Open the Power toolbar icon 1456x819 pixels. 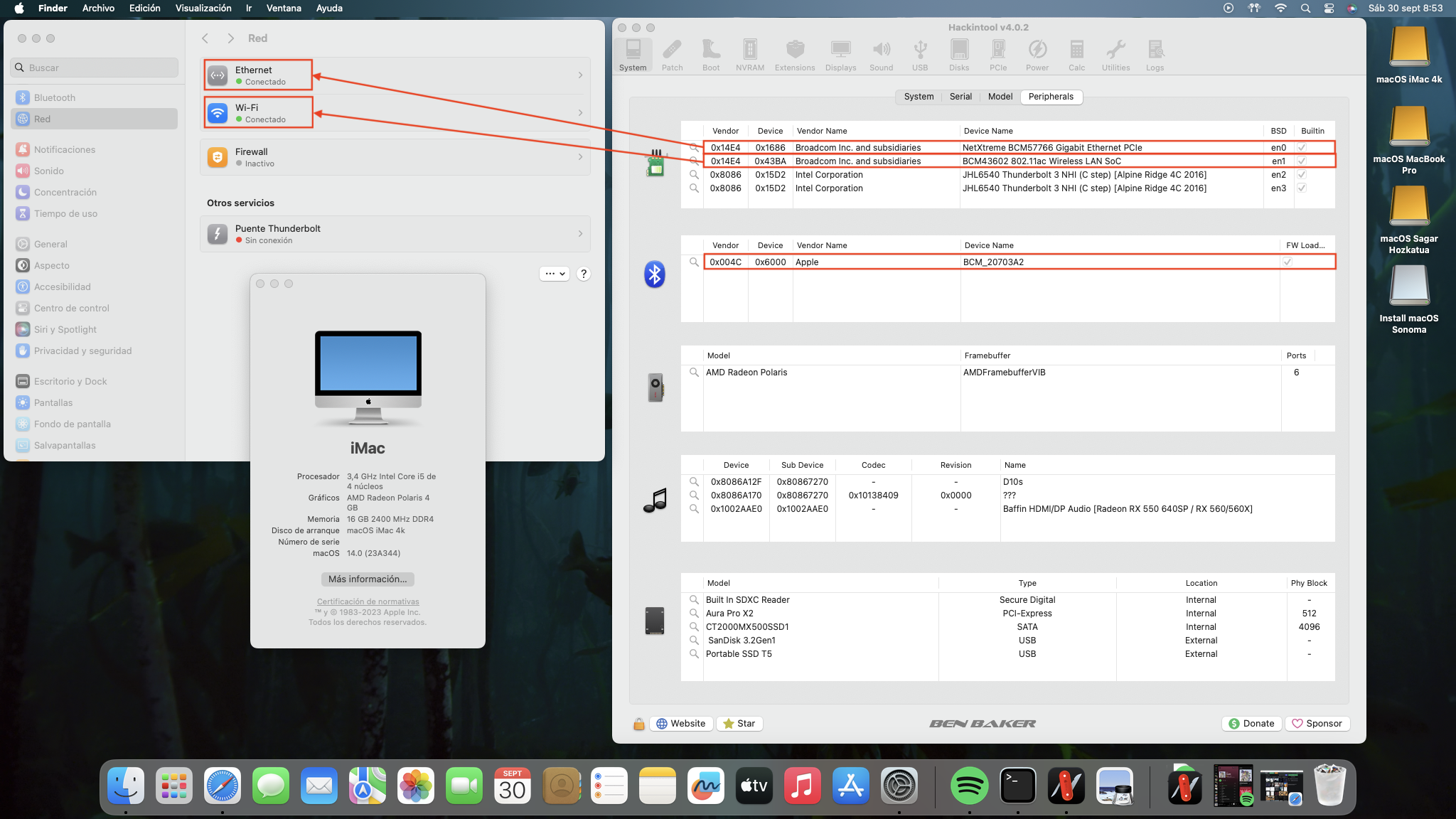tap(1037, 55)
